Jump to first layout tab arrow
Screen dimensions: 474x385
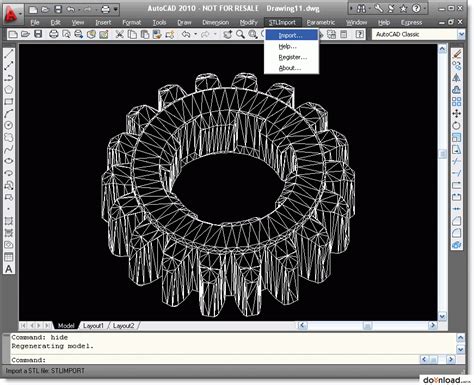point(23,325)
